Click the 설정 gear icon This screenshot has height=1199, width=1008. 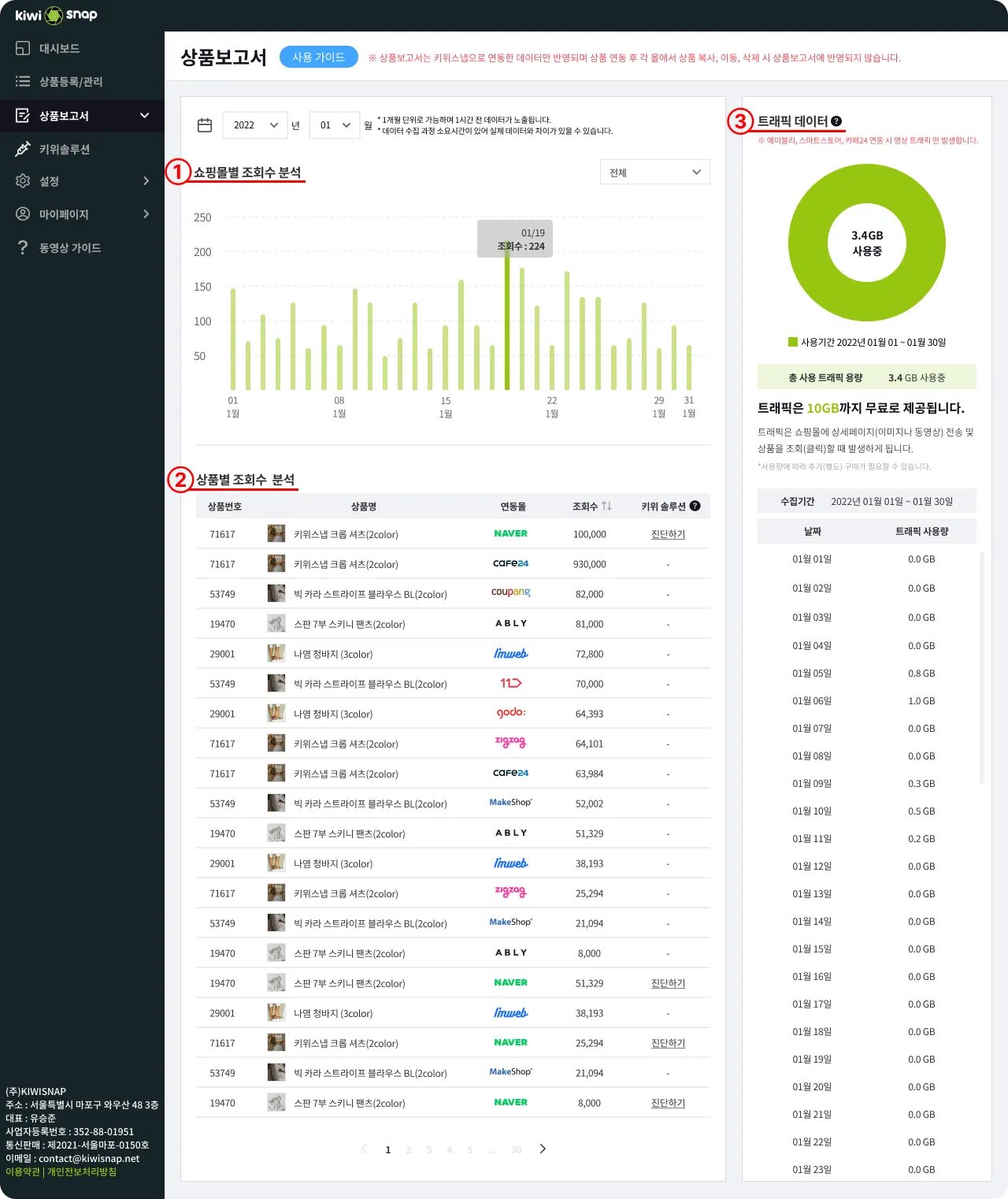[x=23, y=181]
